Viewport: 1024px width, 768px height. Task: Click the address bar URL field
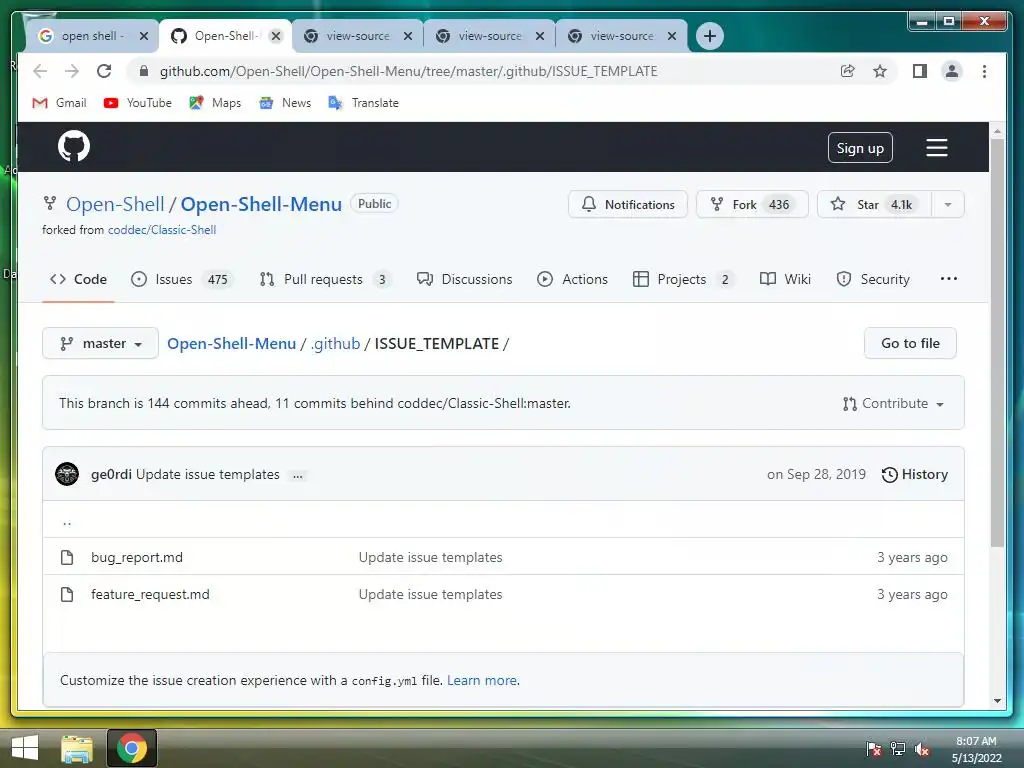408,71
